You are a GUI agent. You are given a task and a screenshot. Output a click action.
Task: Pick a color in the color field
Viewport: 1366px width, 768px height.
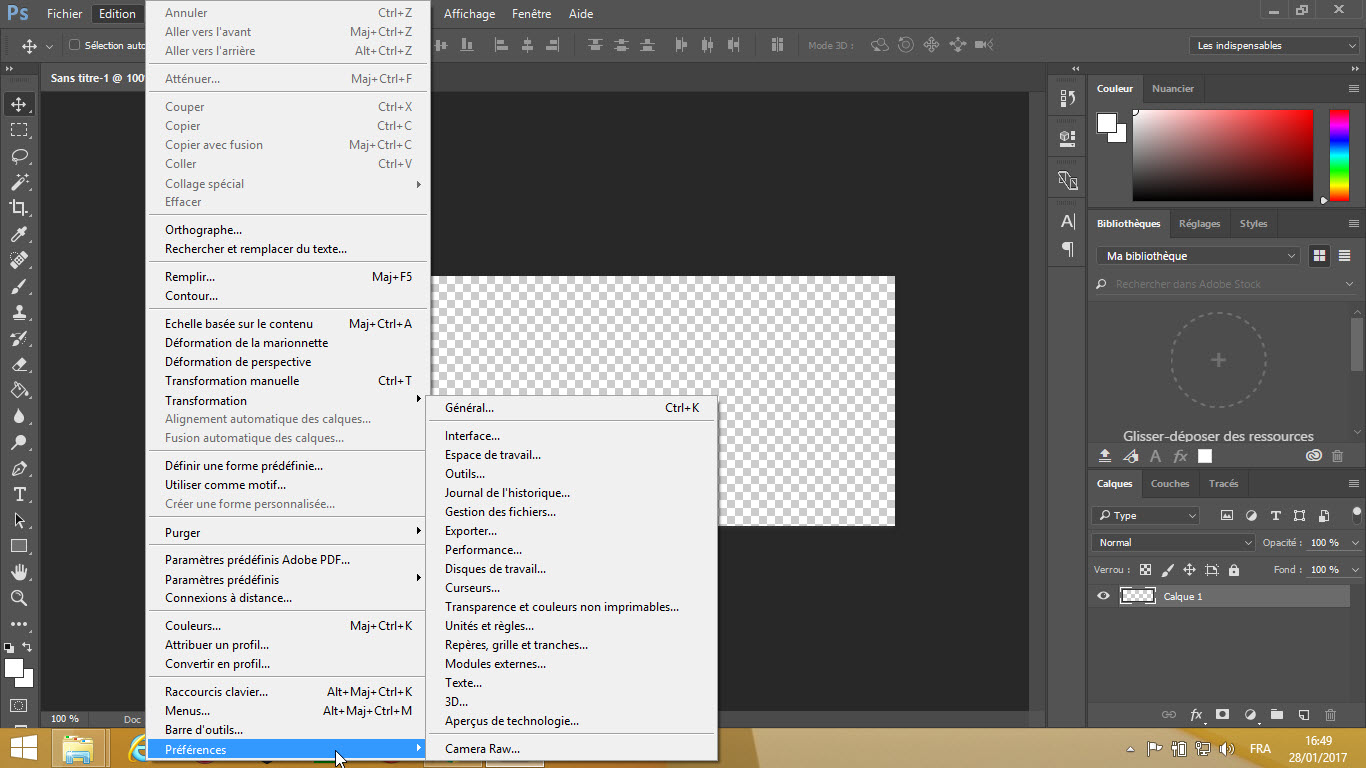(1222, 155)
